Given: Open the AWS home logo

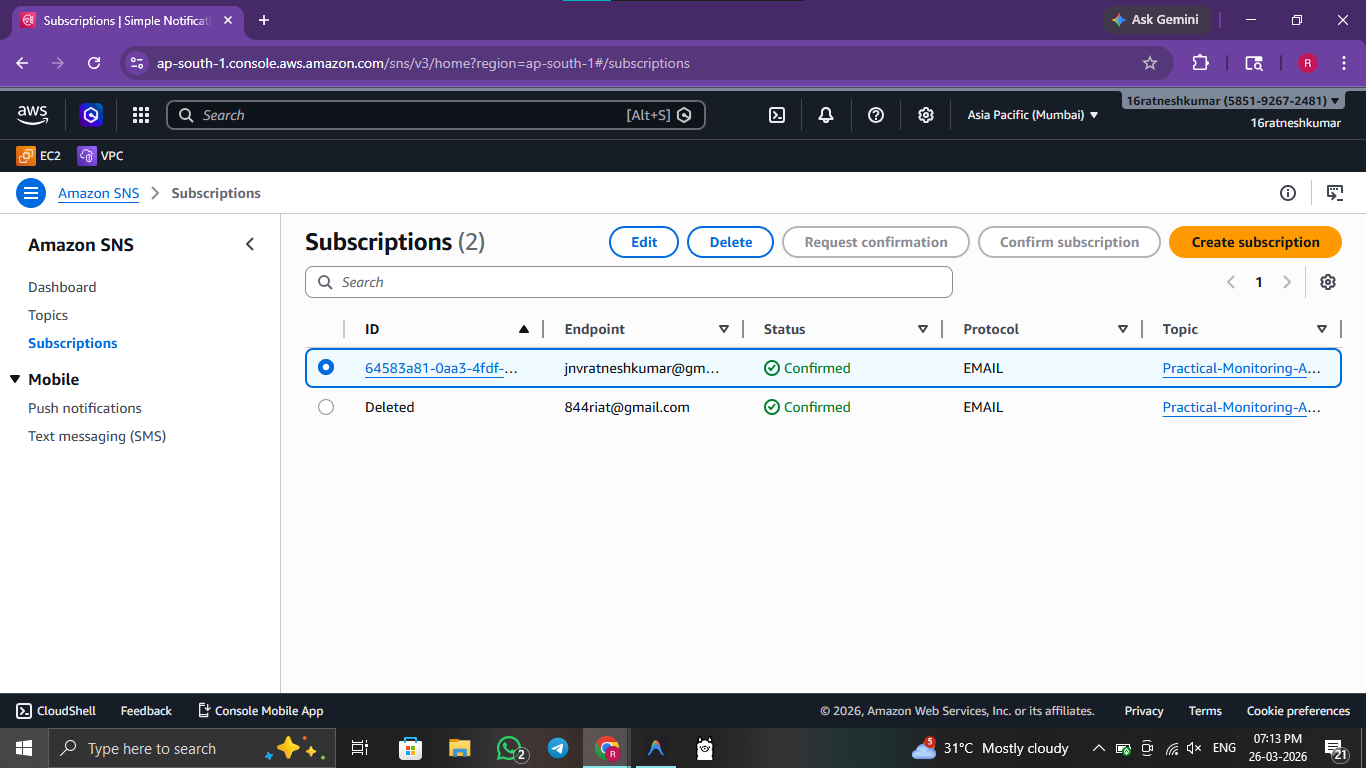Looking at the screenshot, I should [x=32, y=115].
